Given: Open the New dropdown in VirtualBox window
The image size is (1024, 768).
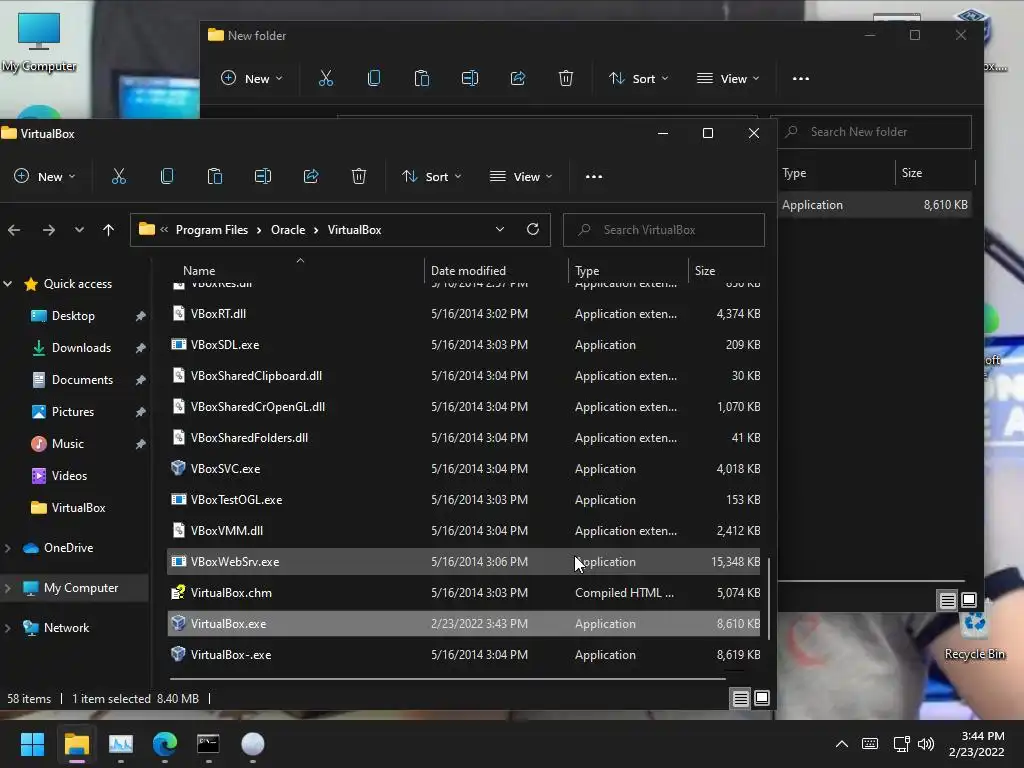Looking at the screenshot, I should (44, 176).
